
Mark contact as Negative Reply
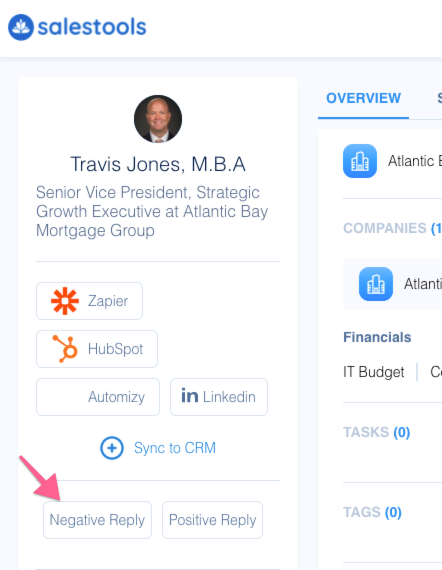[97, 520]
